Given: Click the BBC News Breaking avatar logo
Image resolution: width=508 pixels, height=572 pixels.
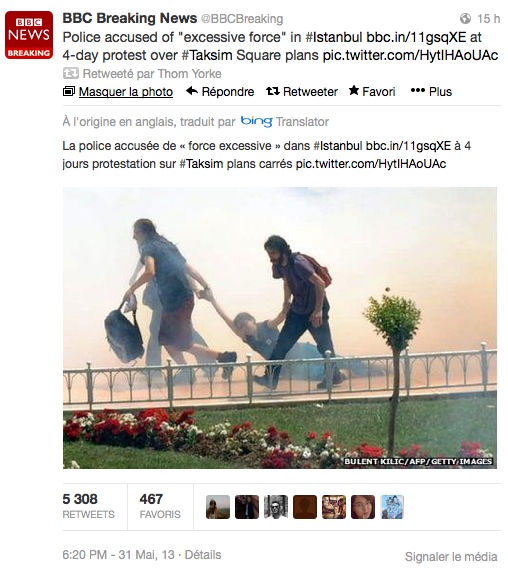Looking at the screenshot, I should coord(29,35).
